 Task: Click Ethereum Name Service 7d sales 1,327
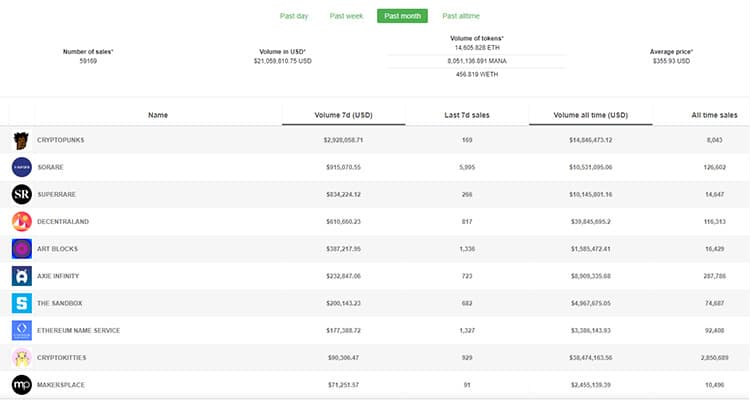pos(467,331)
